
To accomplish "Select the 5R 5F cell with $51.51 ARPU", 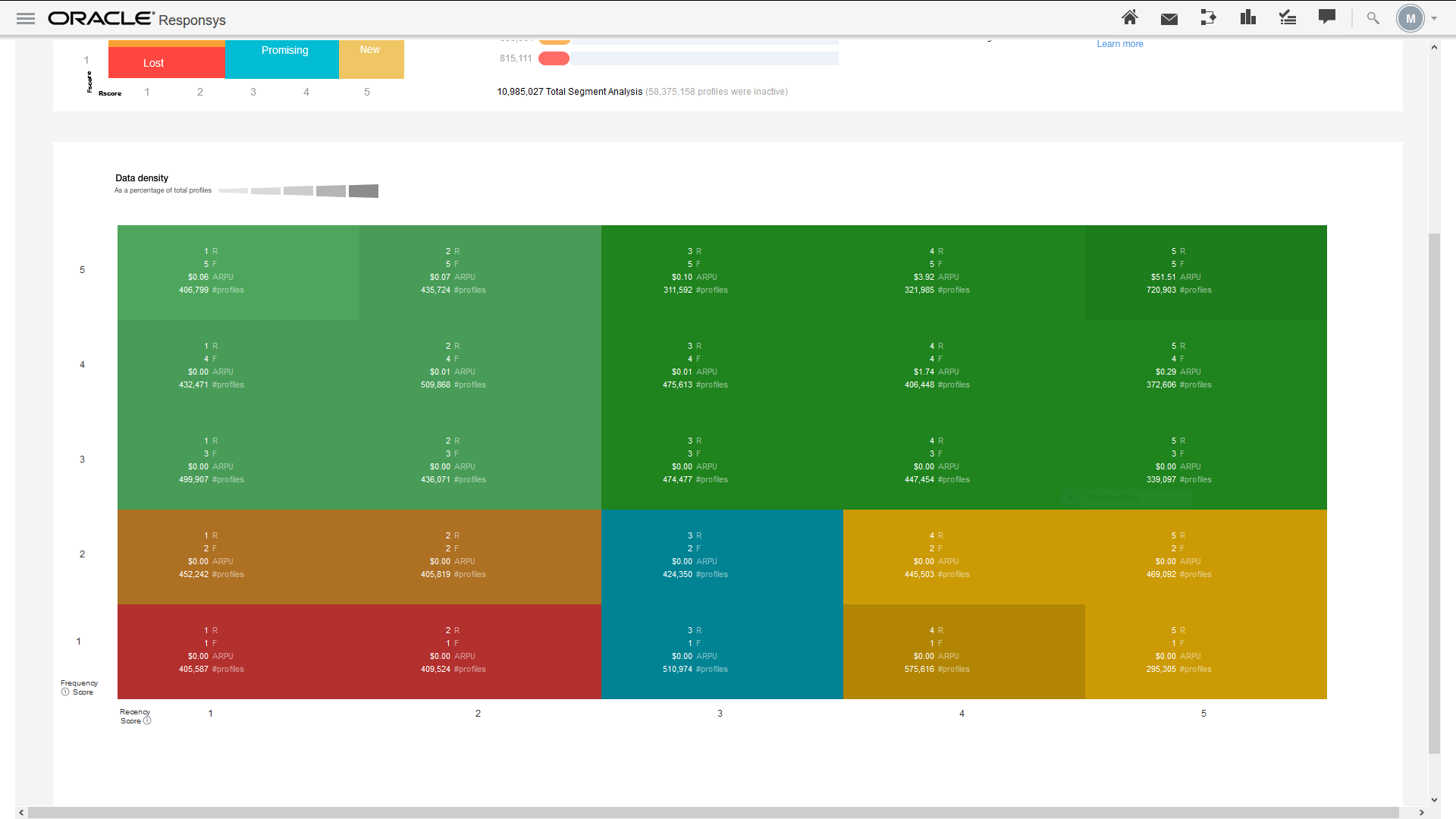I will 1206,271.
